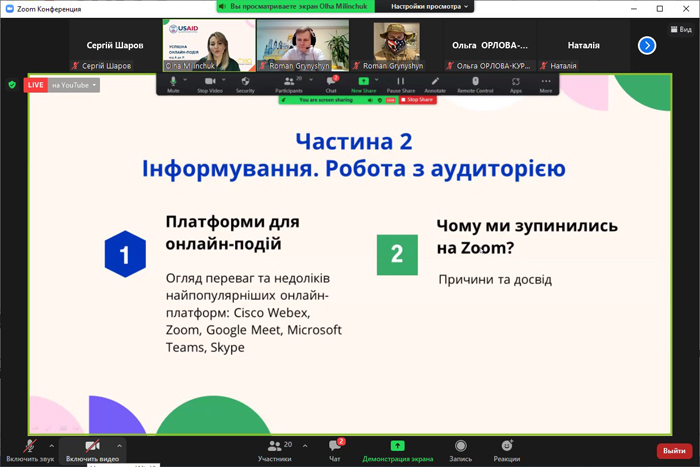This screenshot has width=700, height=467.
Task: Click 'You are screen sharing' green bar
Action: [326, 100]
